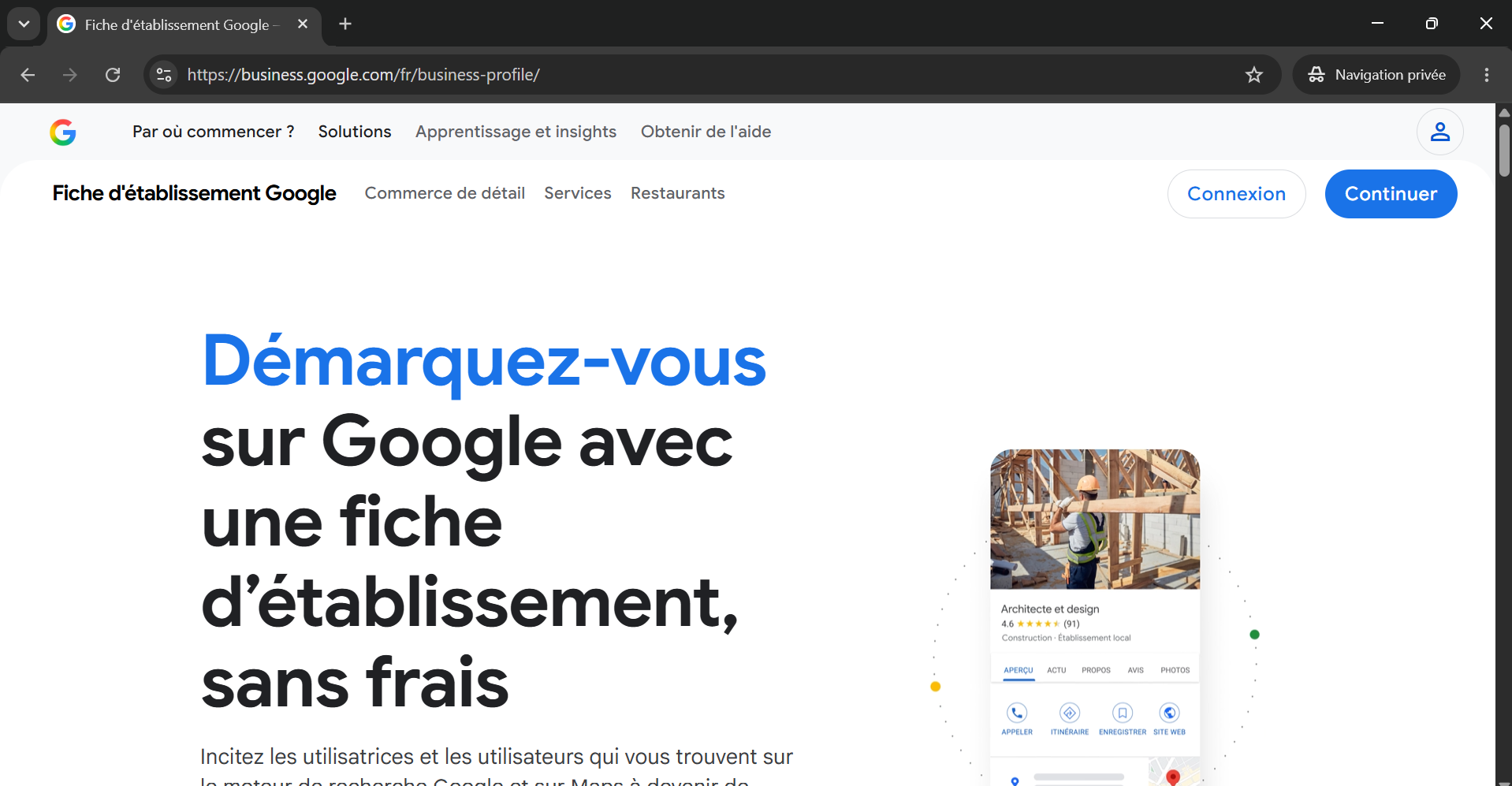This screenshot has width=1512, height=786.
Task: Select the Fiche d'établissement Google browser tab
Action: point(183,24)
